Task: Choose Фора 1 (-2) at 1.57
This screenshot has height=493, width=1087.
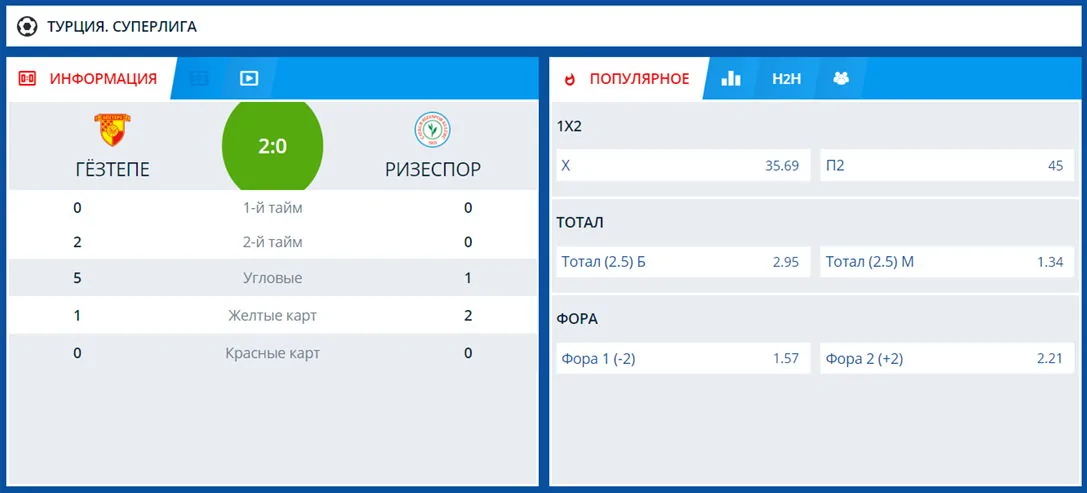Action: [x=681, y=358]
